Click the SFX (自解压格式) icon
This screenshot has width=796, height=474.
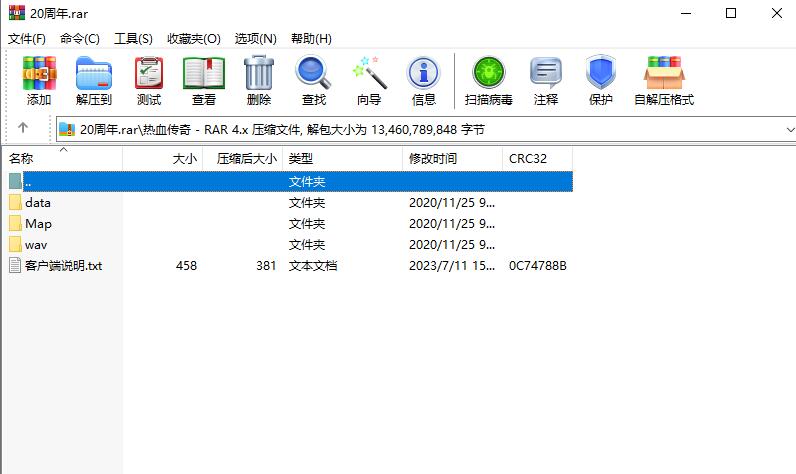point(664,73)
